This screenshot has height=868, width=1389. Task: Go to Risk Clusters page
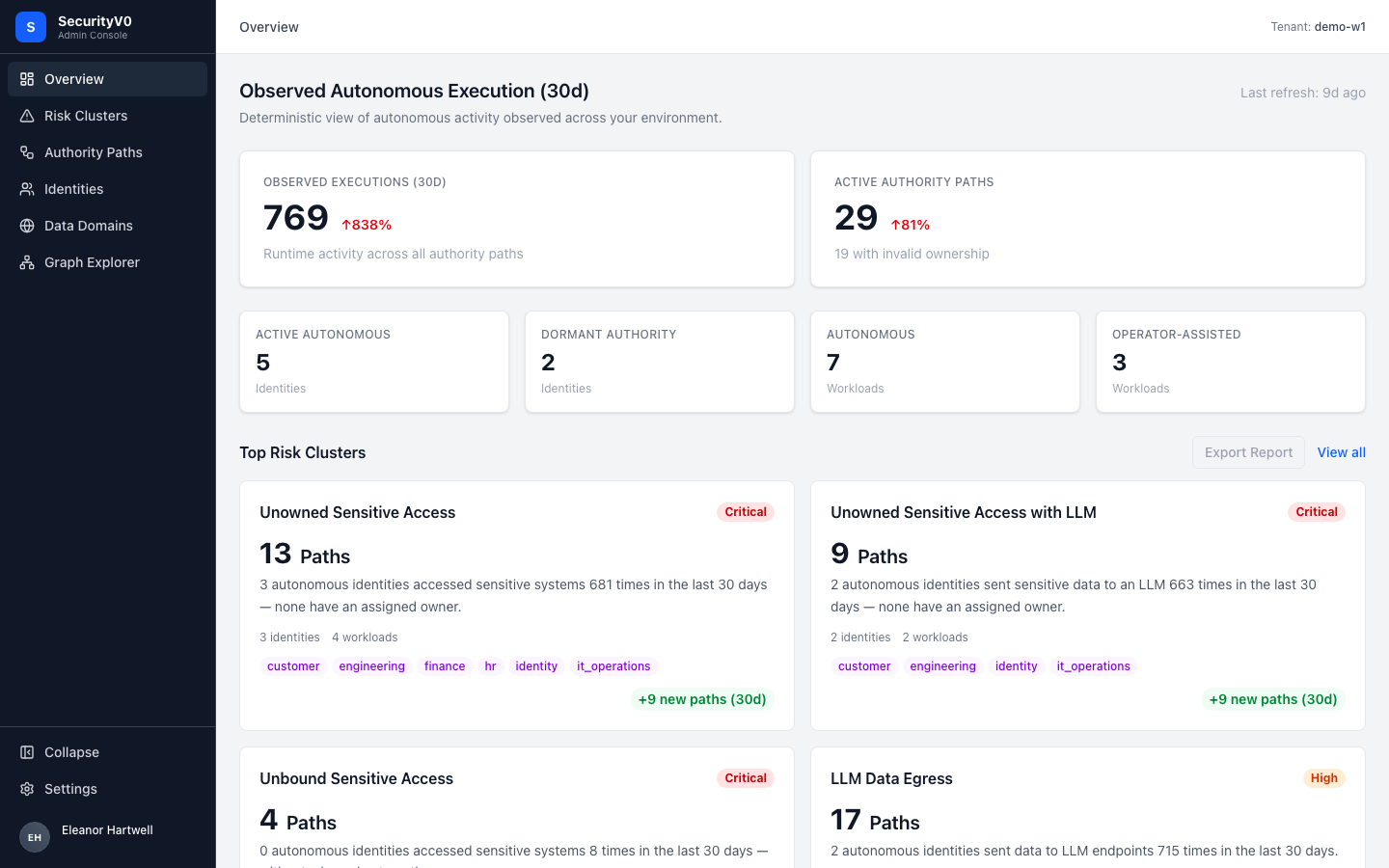[107, 116]
